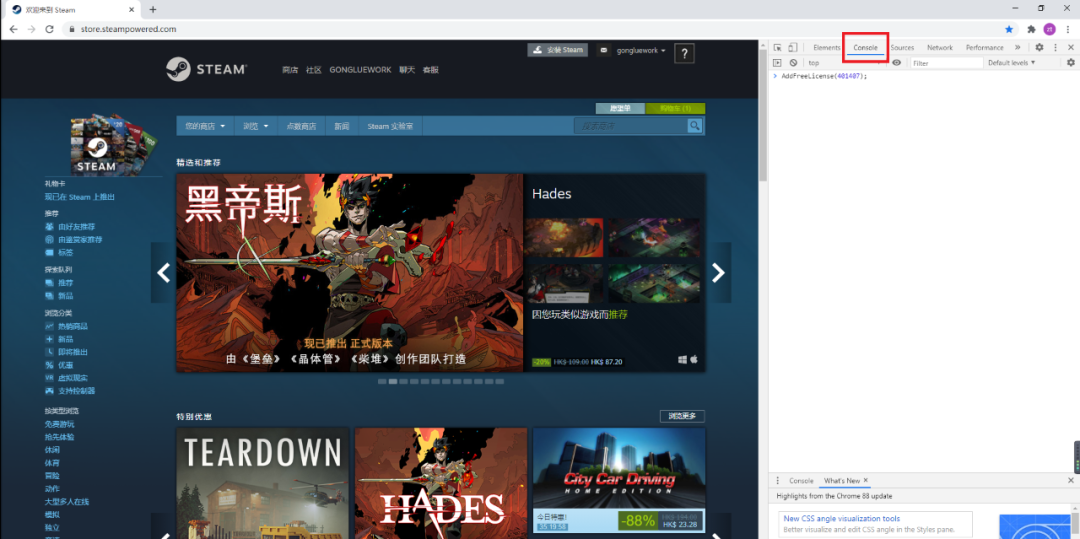The width and height of the screenshot is (1080, 539).
Task: Click the Steam store search magnifier icon
Action: click(x=695, y=126)
